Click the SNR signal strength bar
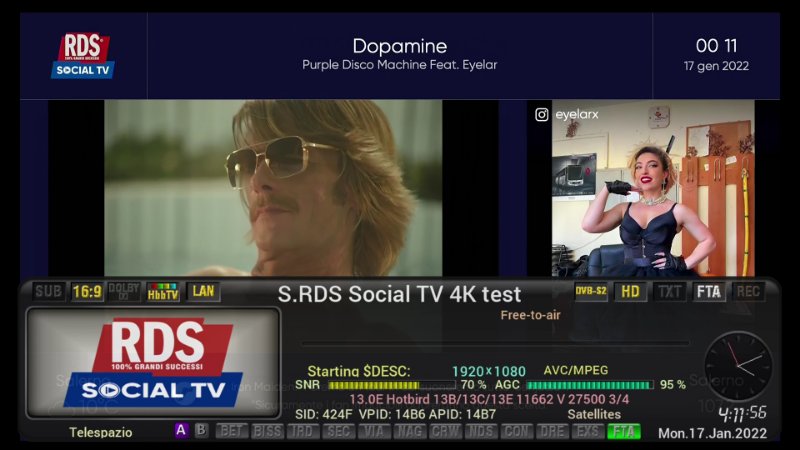 391,385
